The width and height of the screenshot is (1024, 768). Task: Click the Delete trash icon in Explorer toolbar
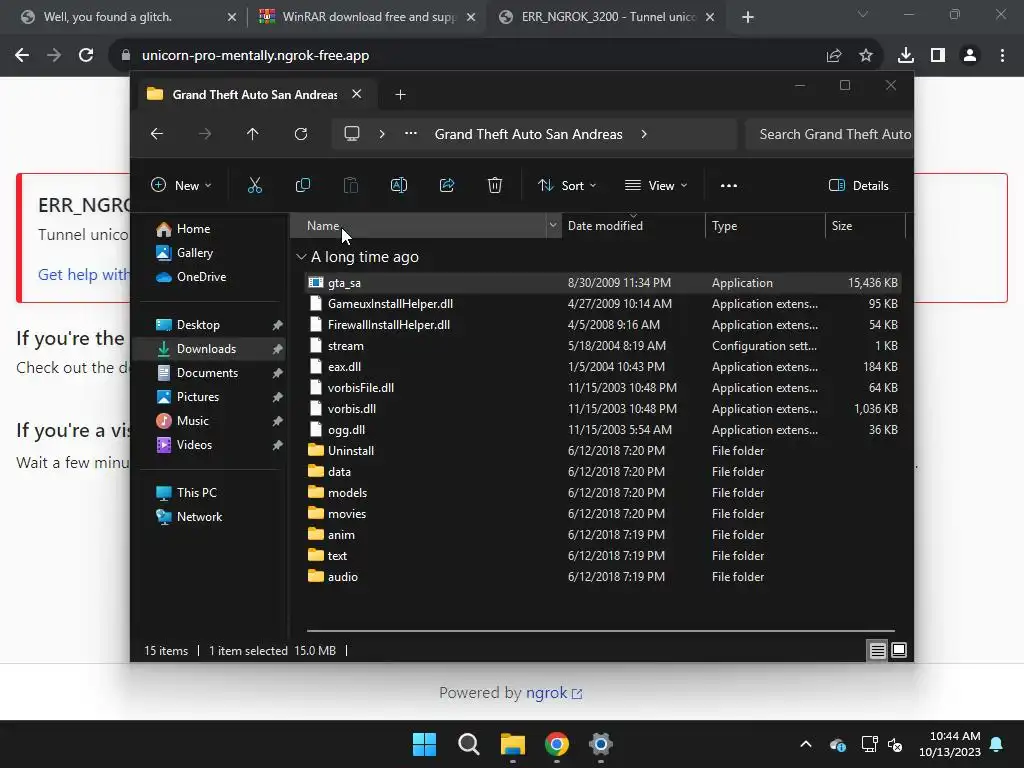click(x=495, y=185)
